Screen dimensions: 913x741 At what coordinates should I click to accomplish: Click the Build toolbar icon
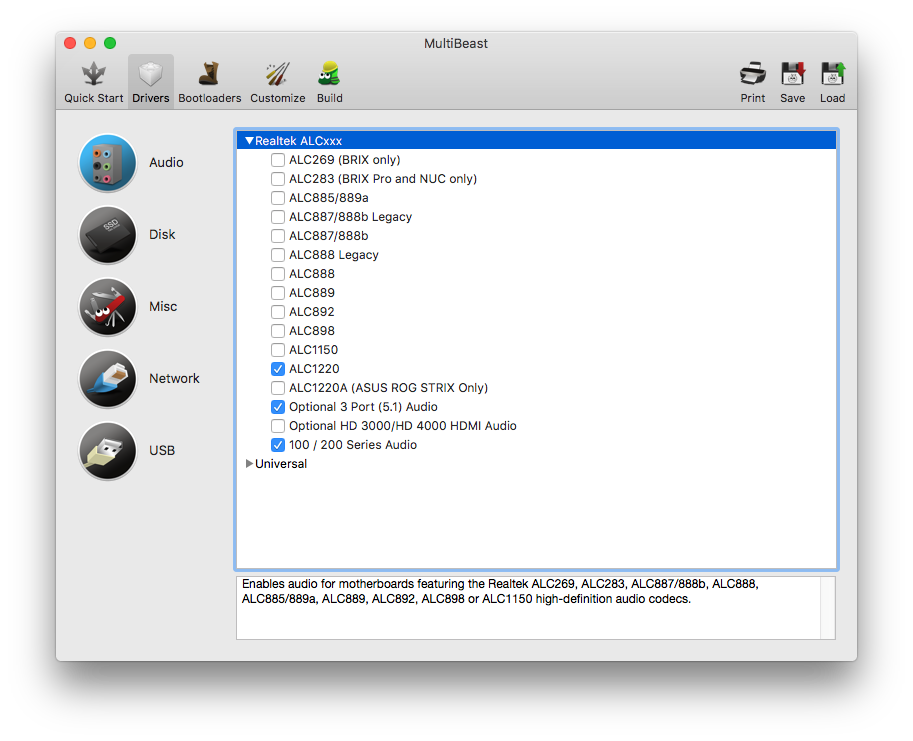pyautogui.click(x=329, y=75)
